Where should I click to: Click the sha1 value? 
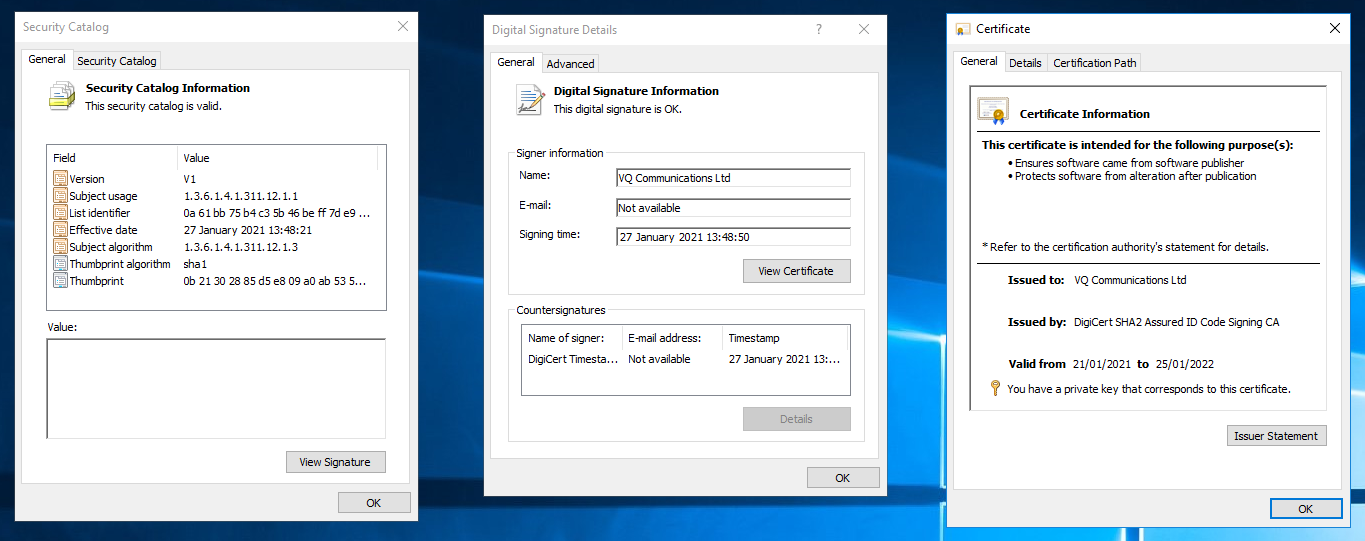coord(194,264)
